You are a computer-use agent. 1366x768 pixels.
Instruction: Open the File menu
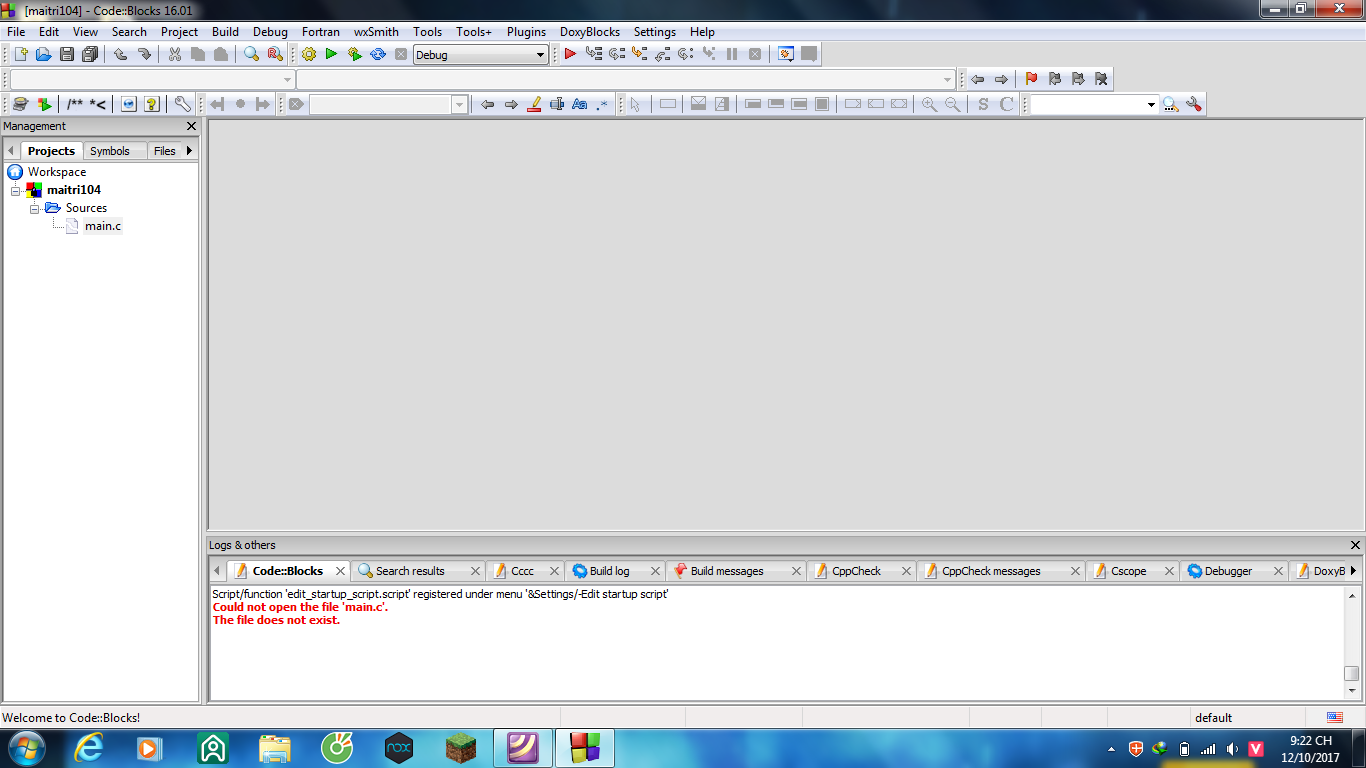(x=16, y=32)
